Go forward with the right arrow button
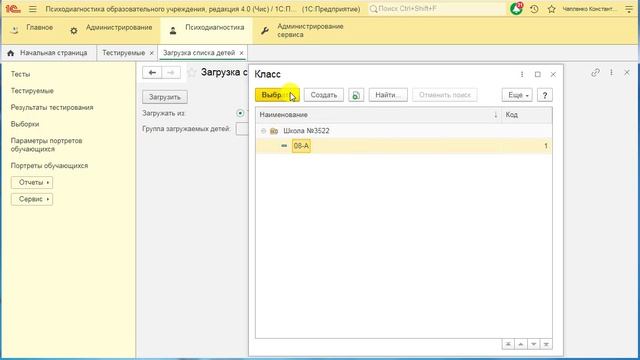 [171, 73]
